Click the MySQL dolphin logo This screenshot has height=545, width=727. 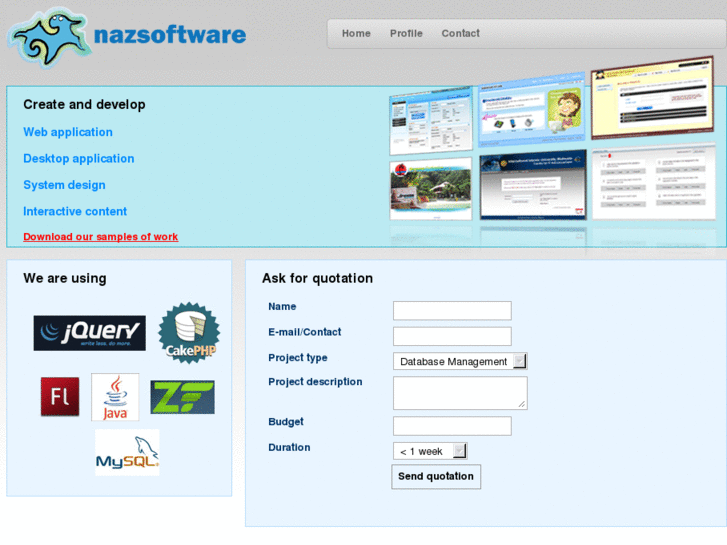(x=127, y=452)
